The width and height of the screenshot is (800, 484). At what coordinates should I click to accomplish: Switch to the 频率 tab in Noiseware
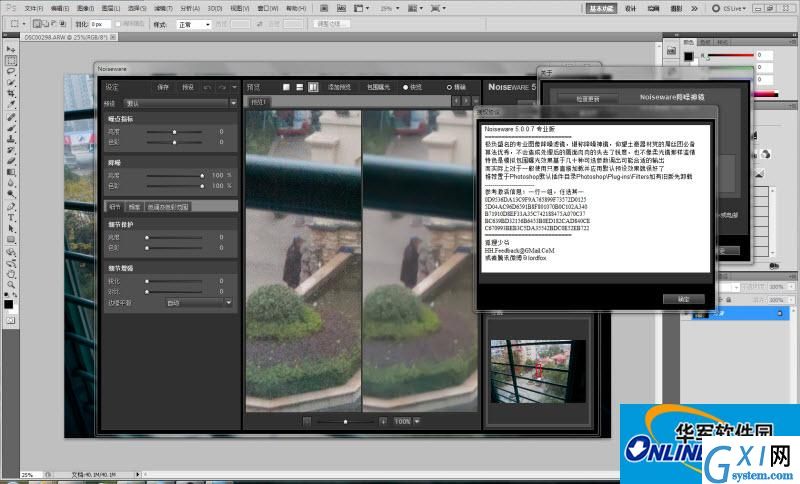click(134, 207)
